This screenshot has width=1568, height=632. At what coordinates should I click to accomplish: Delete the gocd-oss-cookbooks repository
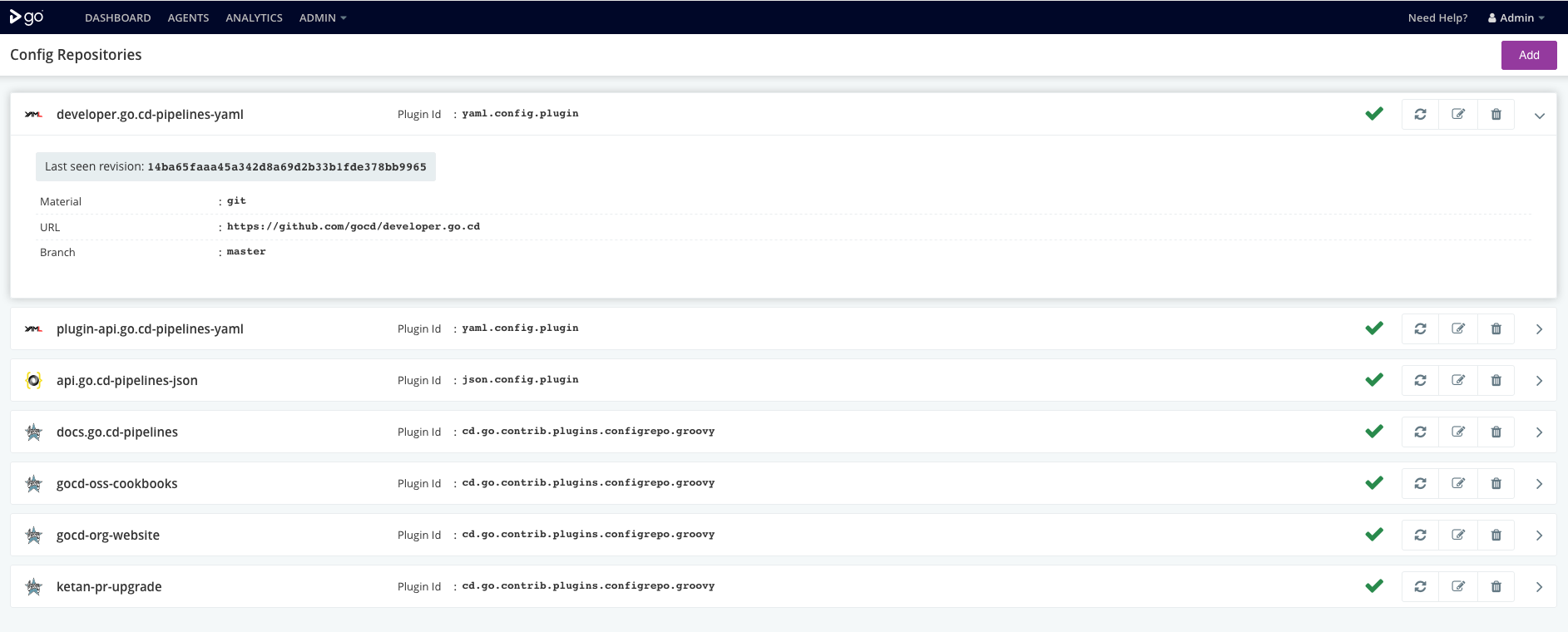click(1496, 483)
